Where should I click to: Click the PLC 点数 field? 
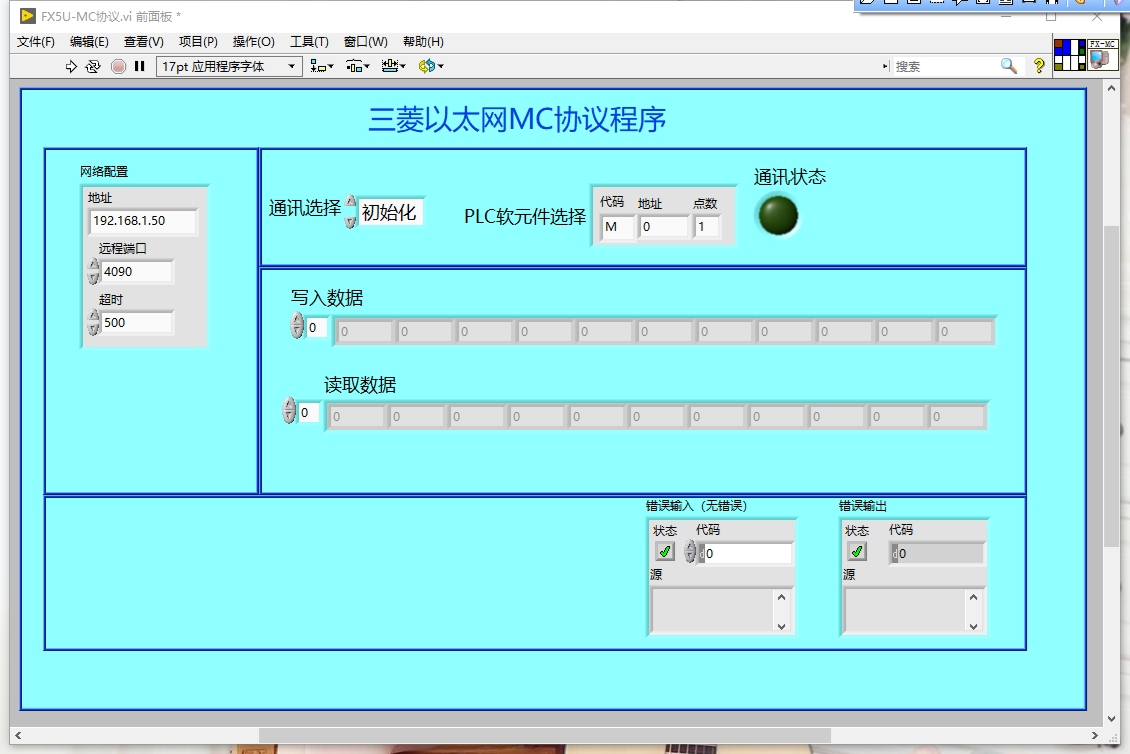(706, 227)
